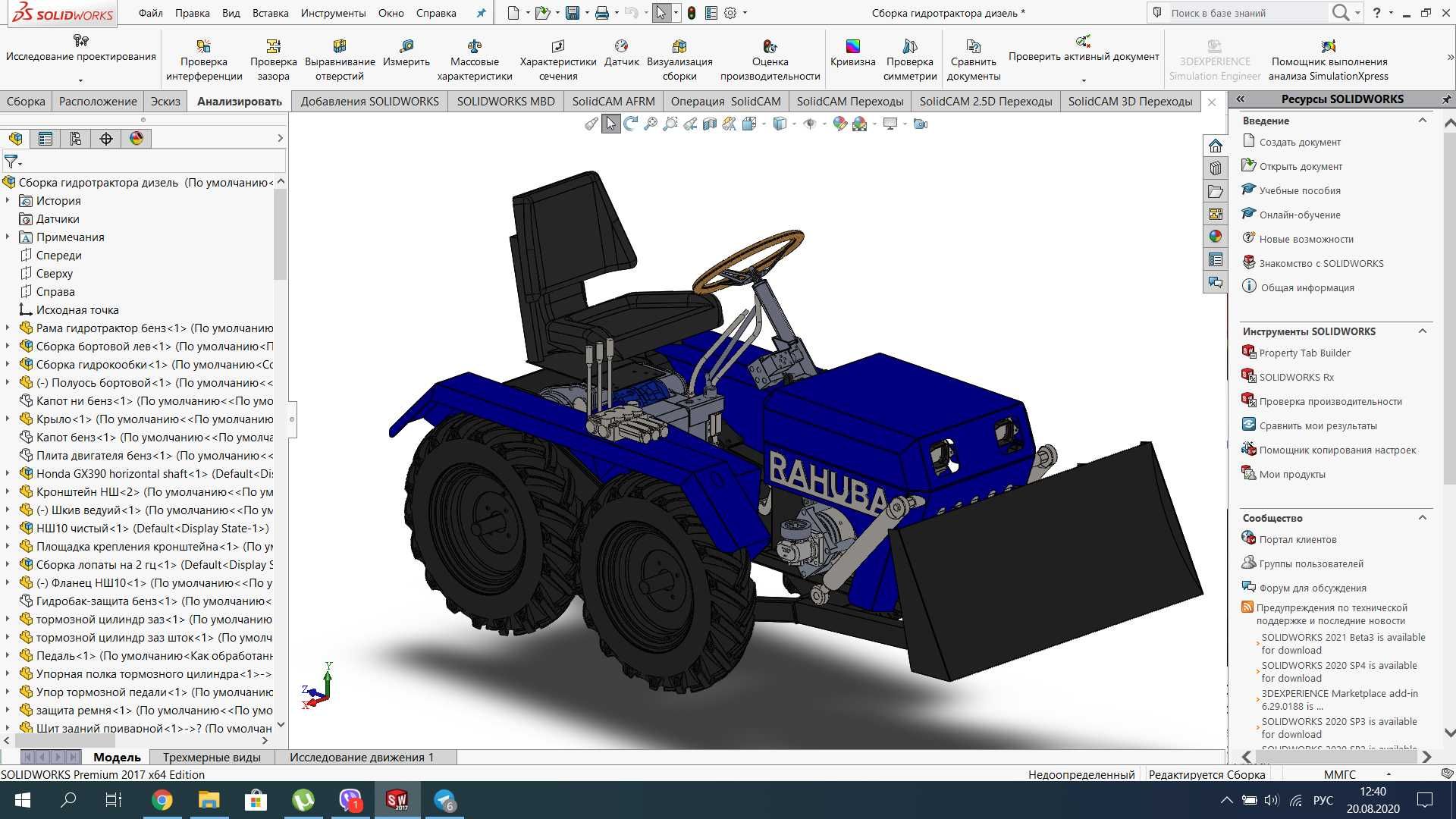The height and width of the screenshot is (819, 1456).
Task: Open Форум для обсуждения link
Action: [x=1313, y=588]
